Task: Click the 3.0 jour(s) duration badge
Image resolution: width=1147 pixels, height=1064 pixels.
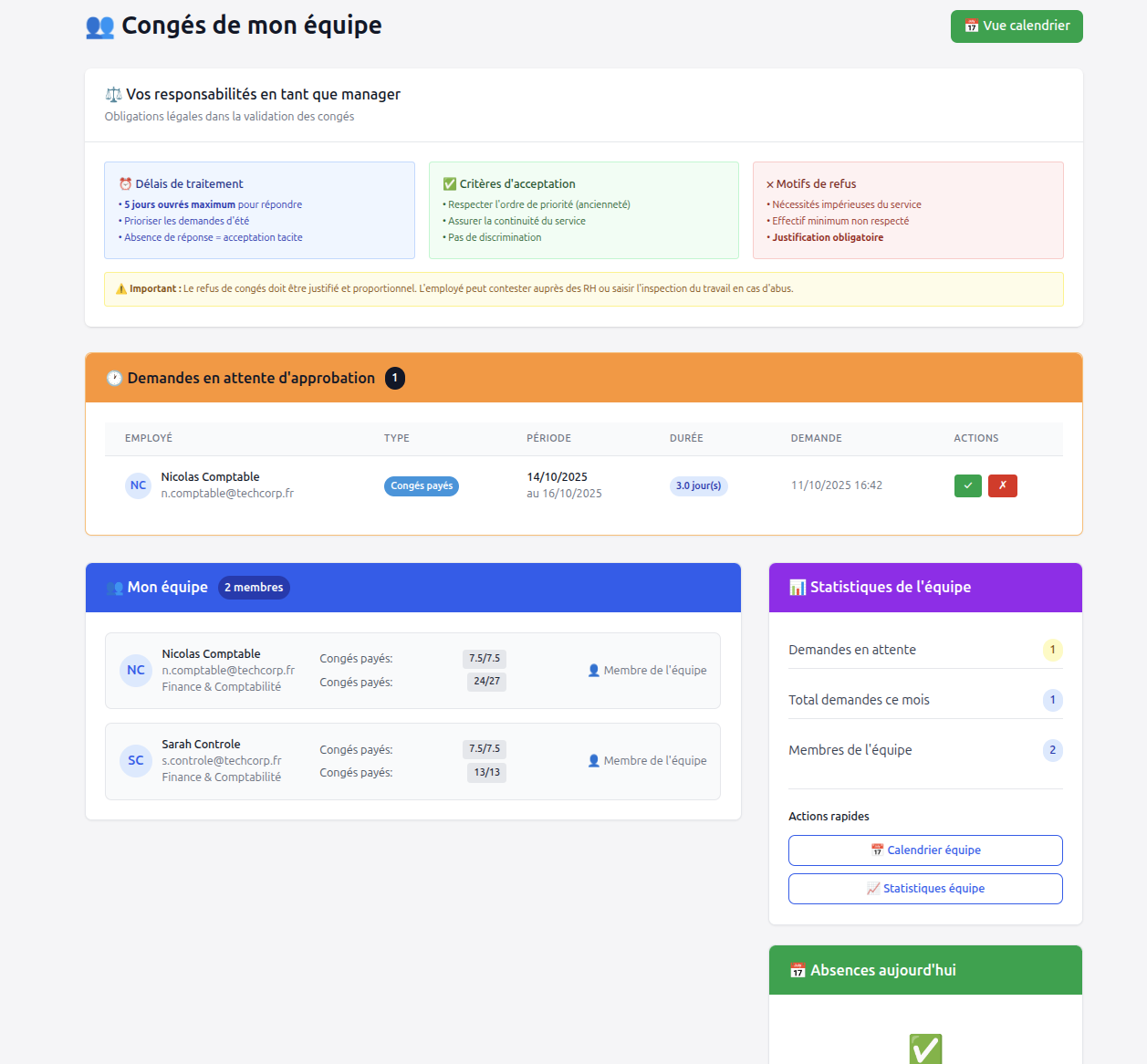Action: point(698,486)
